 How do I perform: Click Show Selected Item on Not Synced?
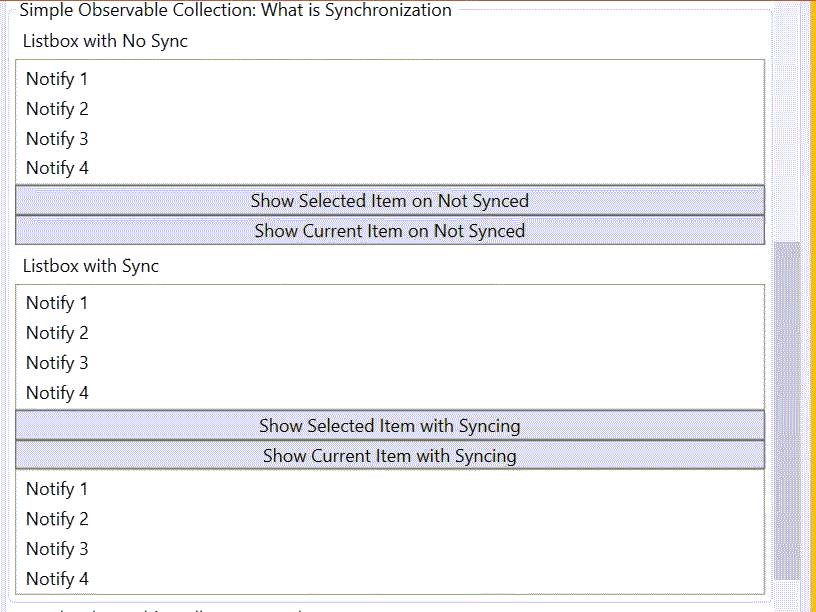[x=390, y=200]
